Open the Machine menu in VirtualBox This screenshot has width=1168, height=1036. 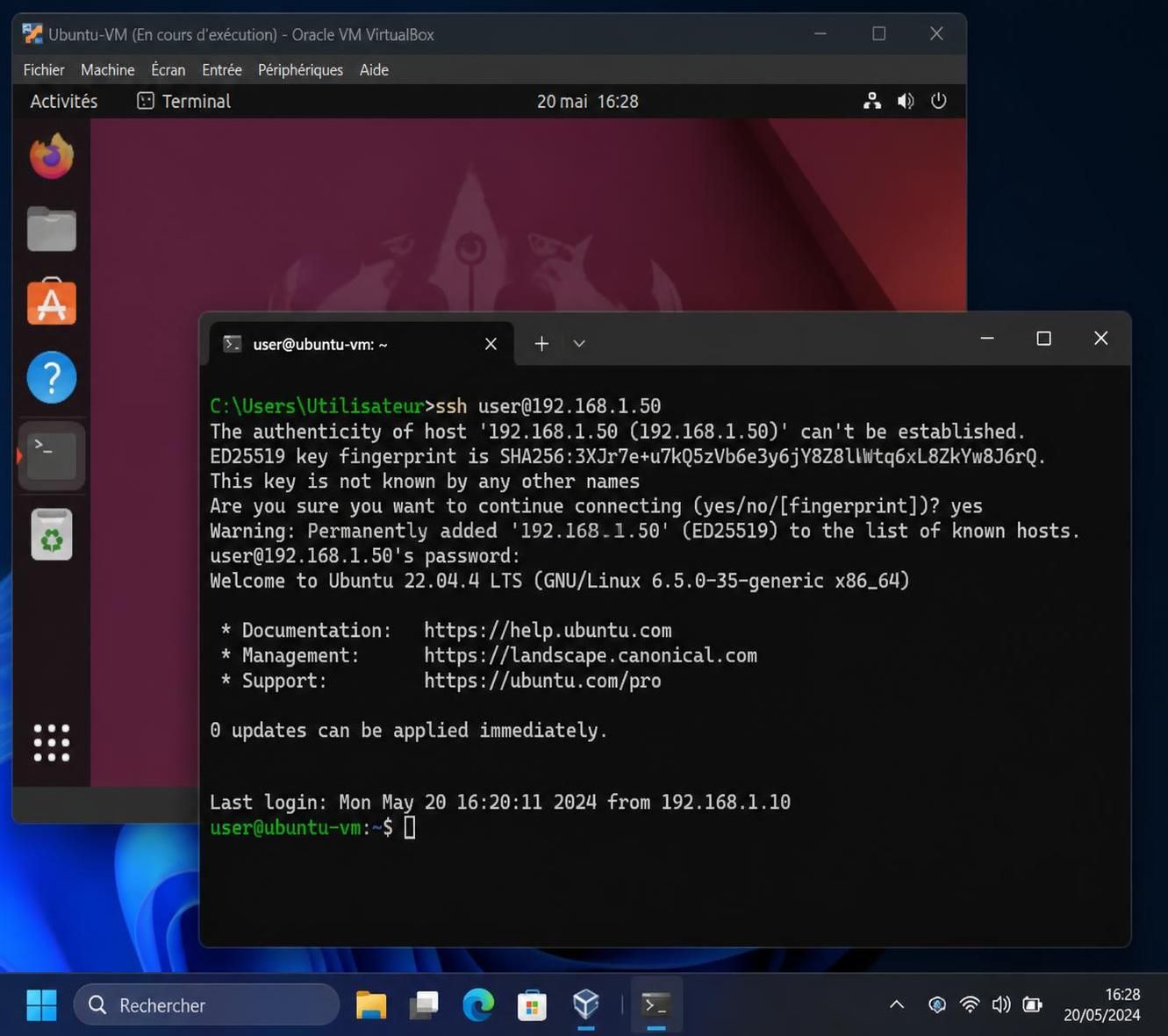pos(108,70)
